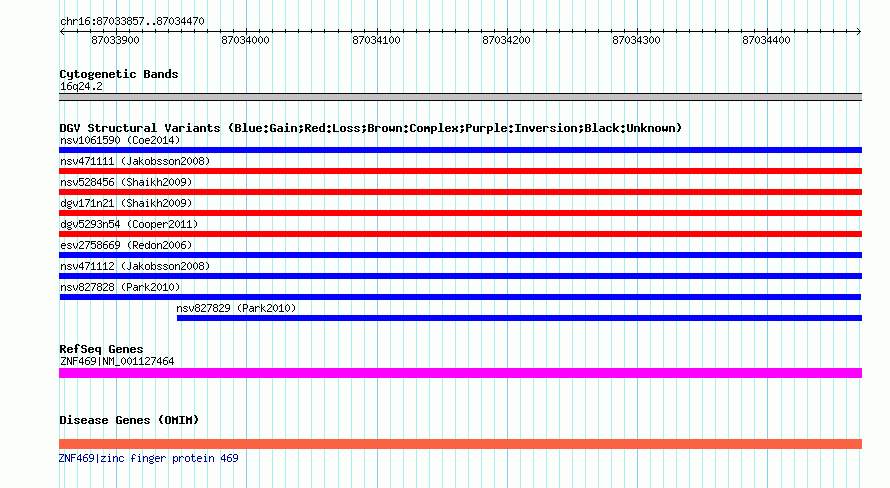Click the blue nsv827829 Park2010 bar
The width and height of the screenshot is (890, 488).
(x=519, y=318)
